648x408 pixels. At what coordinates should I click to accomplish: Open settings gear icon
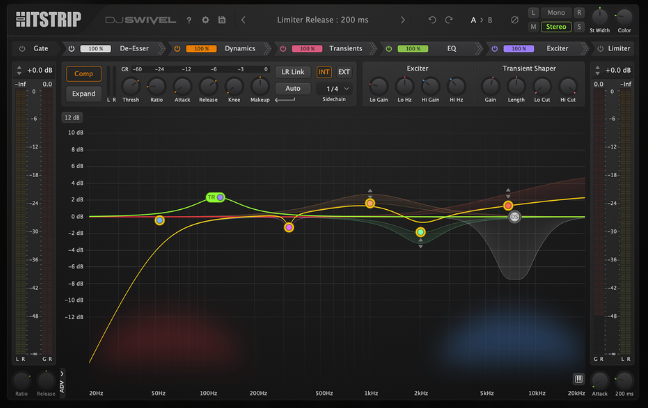pyautogui.click(x=205, y=20)
